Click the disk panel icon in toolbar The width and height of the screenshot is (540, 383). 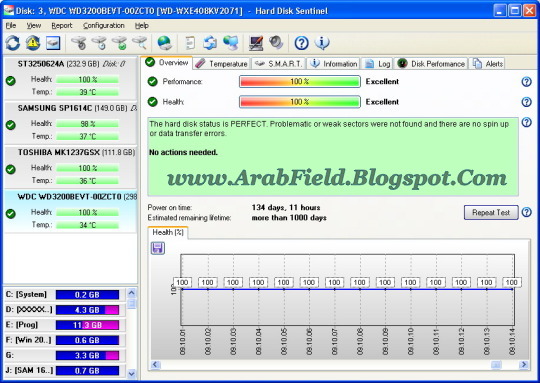click(x=53, y=43)
